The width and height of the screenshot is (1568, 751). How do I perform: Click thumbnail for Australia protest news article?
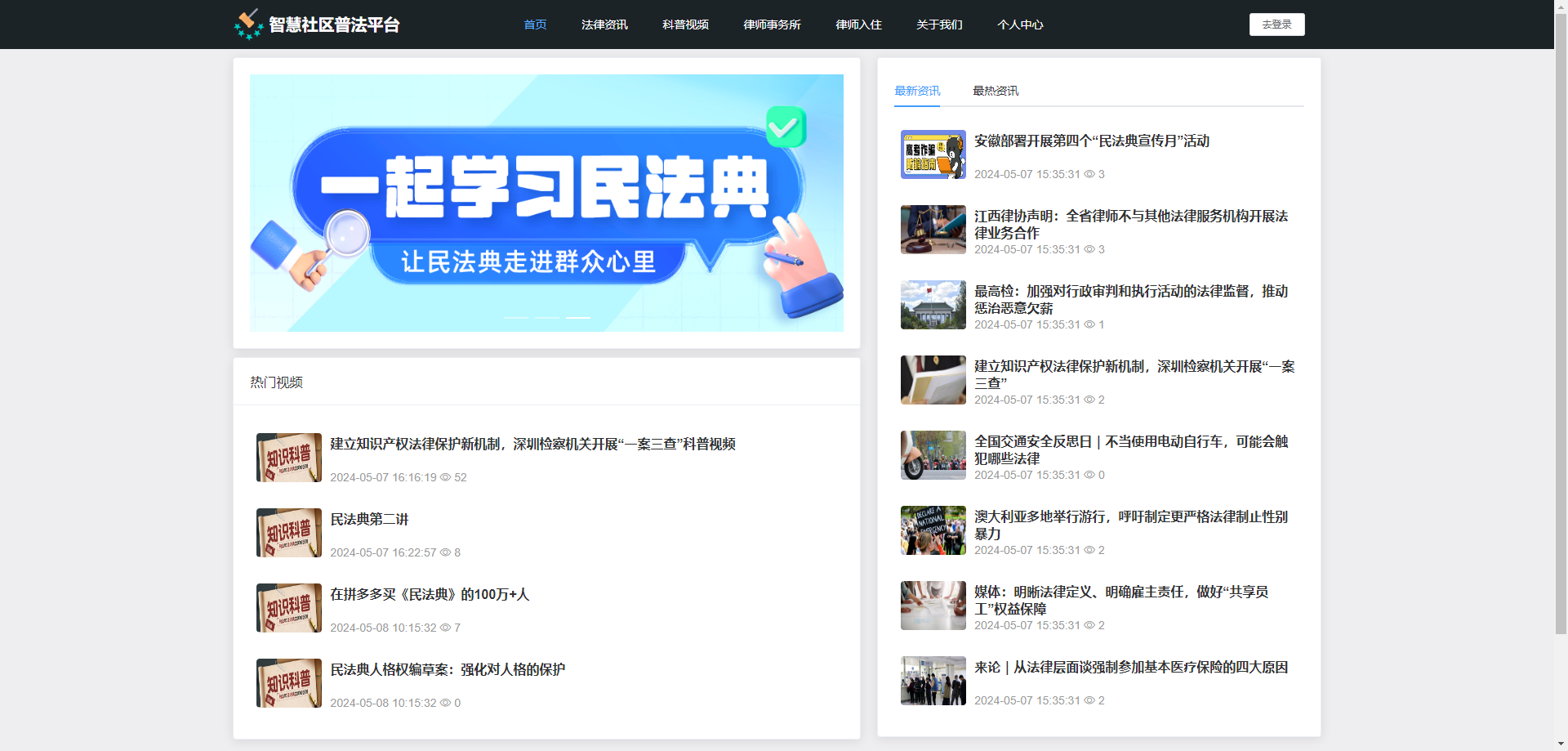933,530
